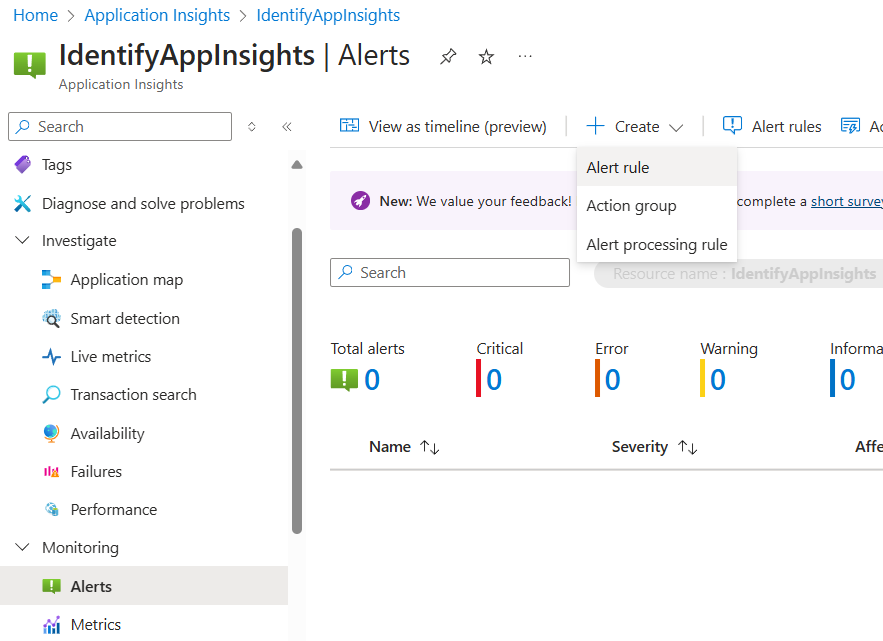This screenshot has height=641, width=883.
Task: Click the Alert rules toolbar icon
Action: pos(732,126)
